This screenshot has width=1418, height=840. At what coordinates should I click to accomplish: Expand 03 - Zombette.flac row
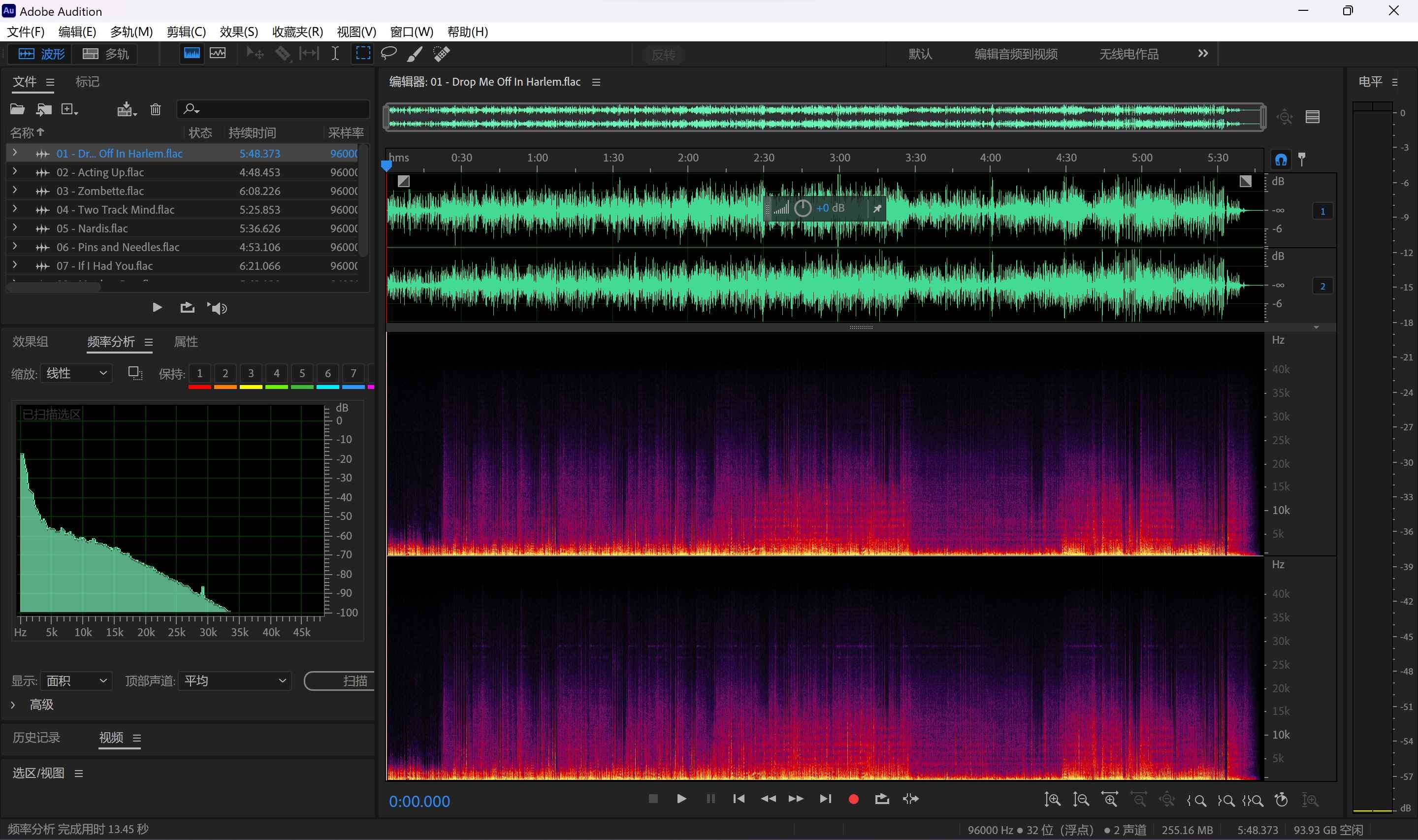pyautogui.click(x=15, y=190)
